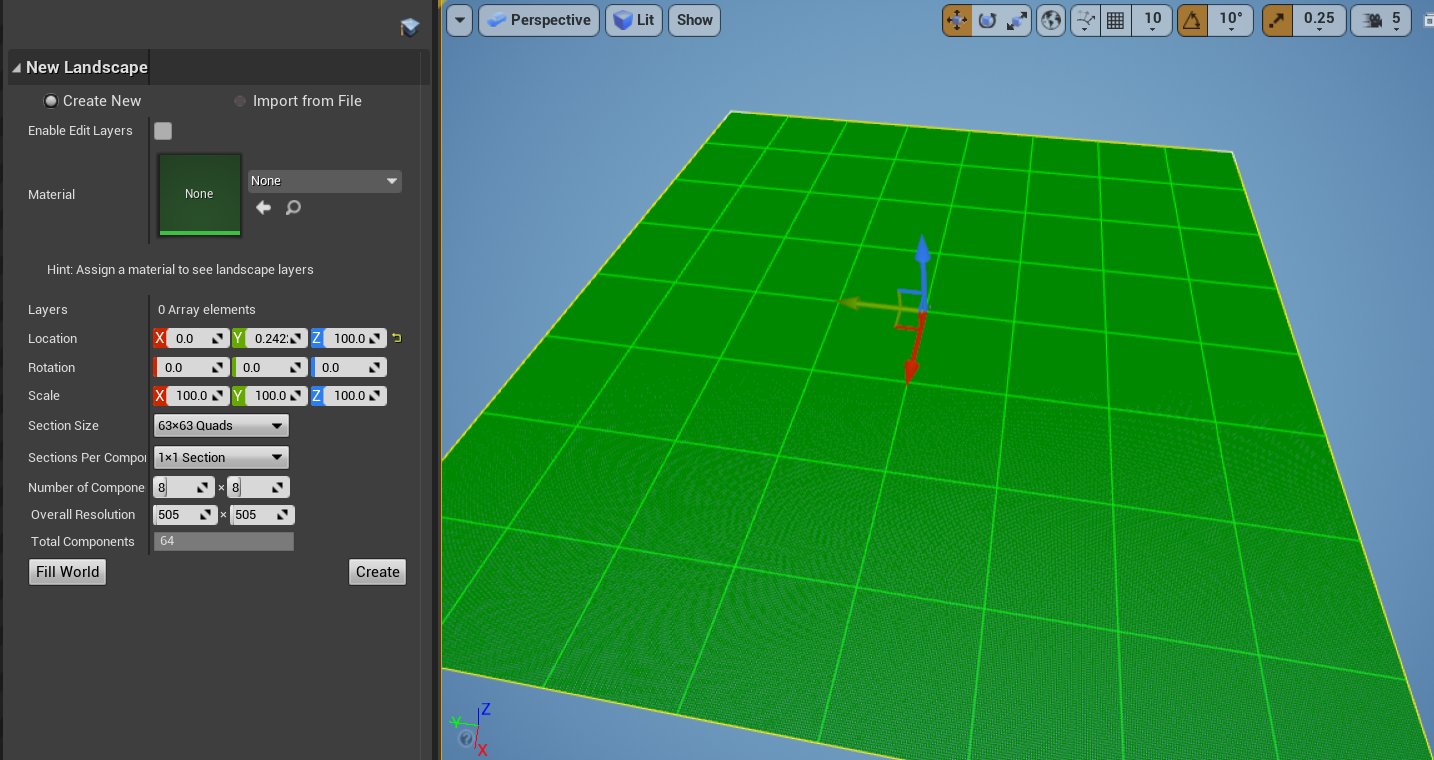Screen dimensions: 1434x760
Task: Open the Material None dropdown
Action: pos(325,181)
